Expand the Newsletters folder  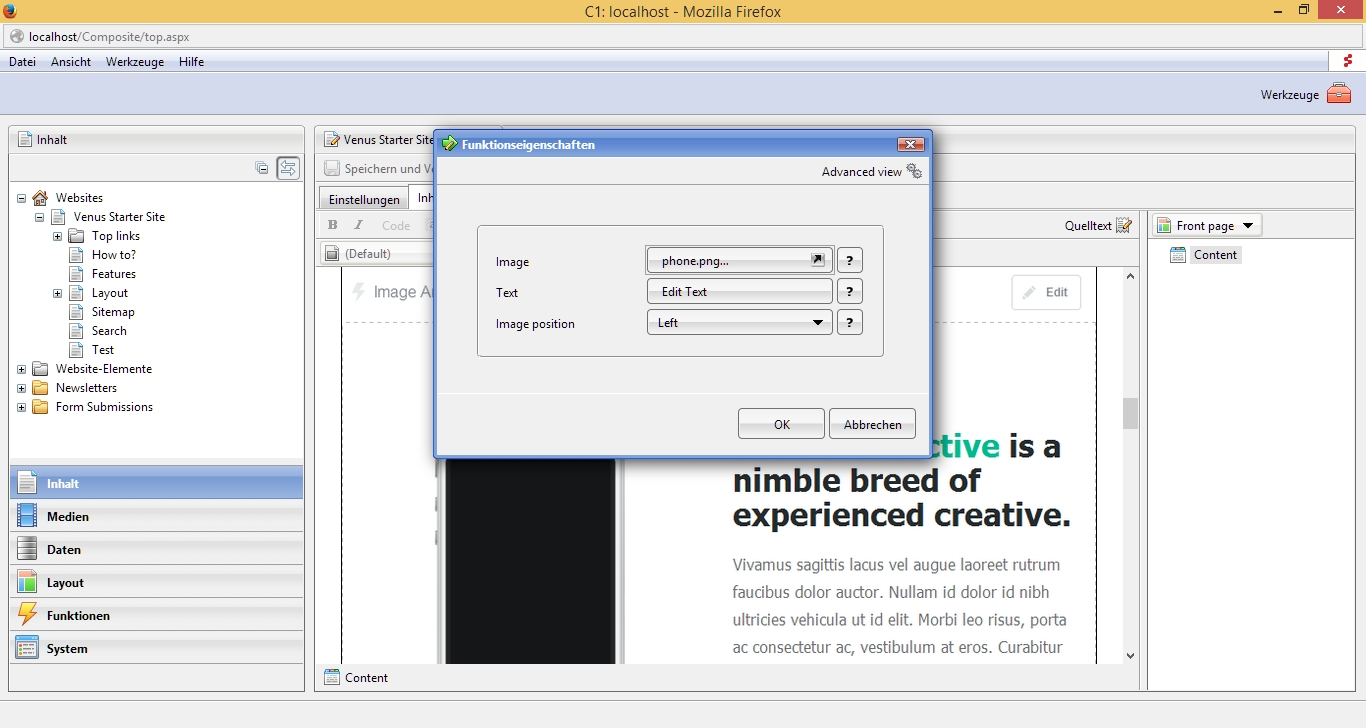[x=22, y=388]
